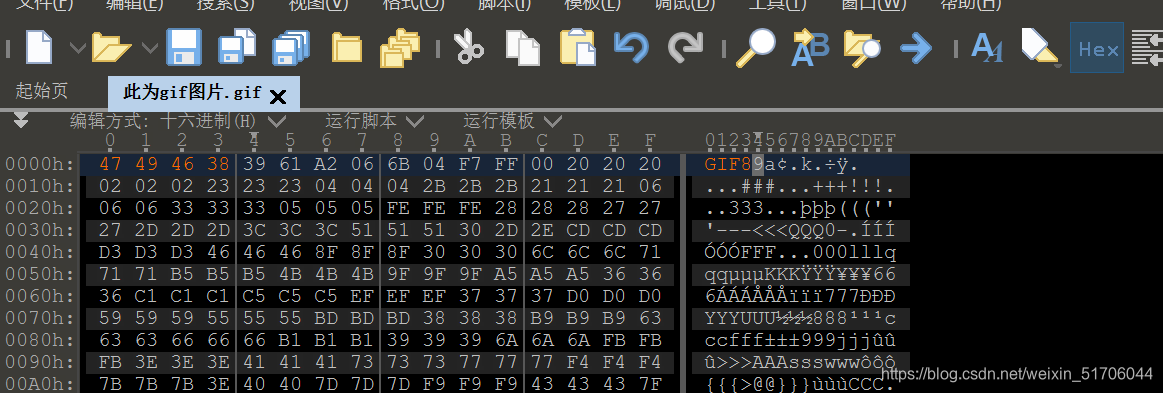Click column header 0 in hex ruler
Screen dimensions: 1163x393
[x=110, y=140]
